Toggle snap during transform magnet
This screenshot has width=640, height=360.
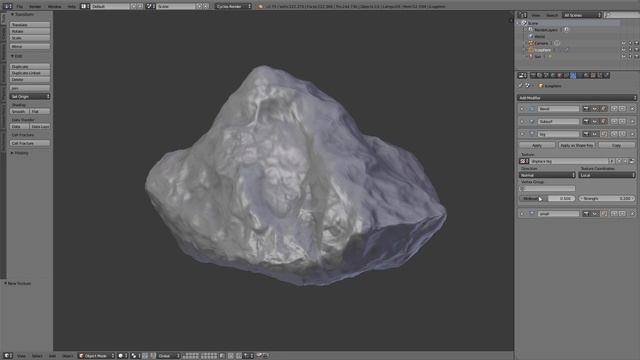tap(239, 356)
